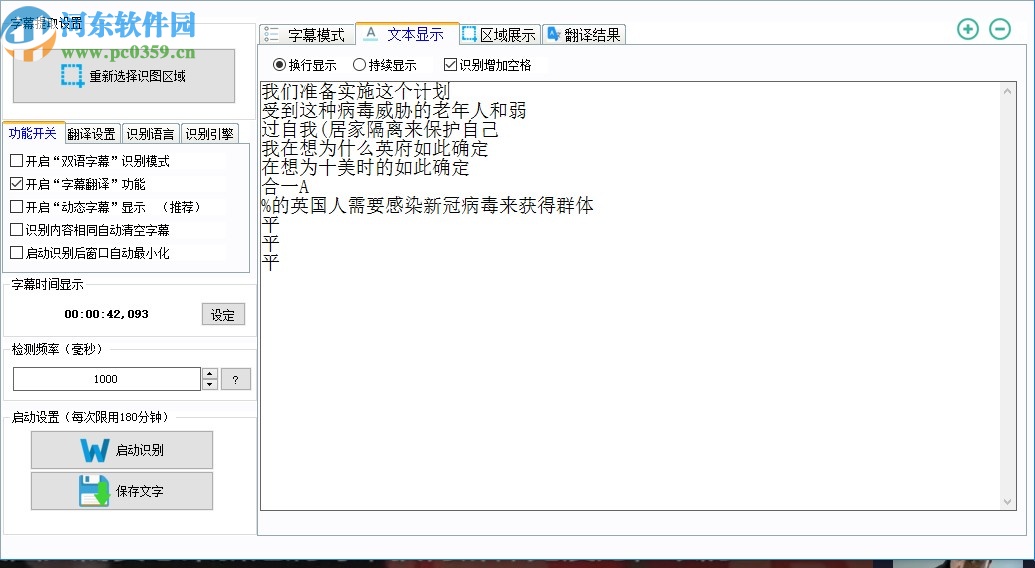This screenshot has width=1035, height=568.
Task: Click the floppy disk save icon
Action: coord(94,491)
